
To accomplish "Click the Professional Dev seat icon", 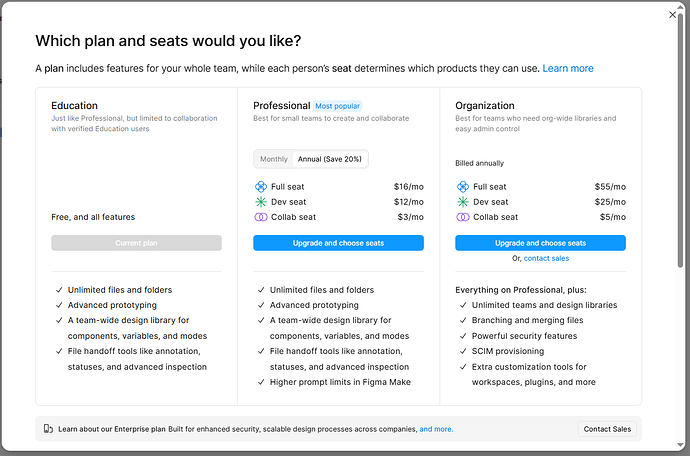I will 261,202.
